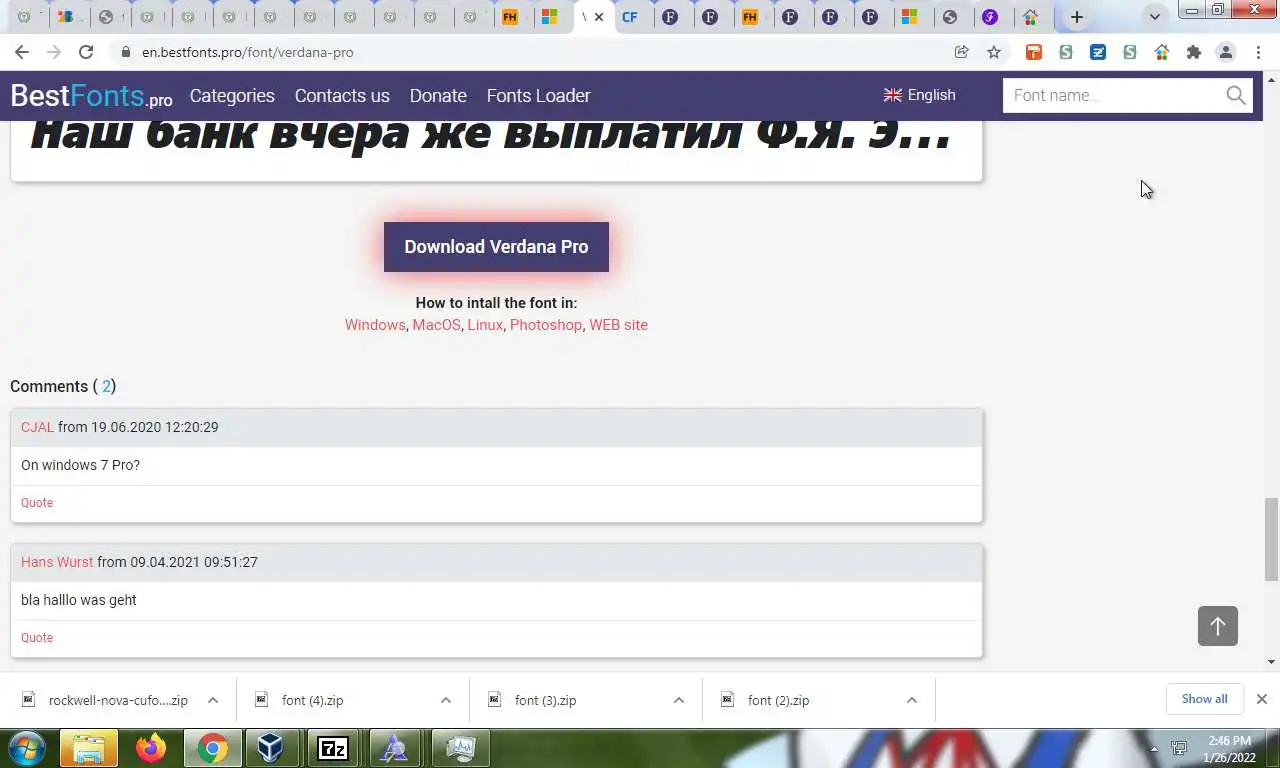Open 7-Zip from the taskbar
The image size is (1280, 768).
332,748
